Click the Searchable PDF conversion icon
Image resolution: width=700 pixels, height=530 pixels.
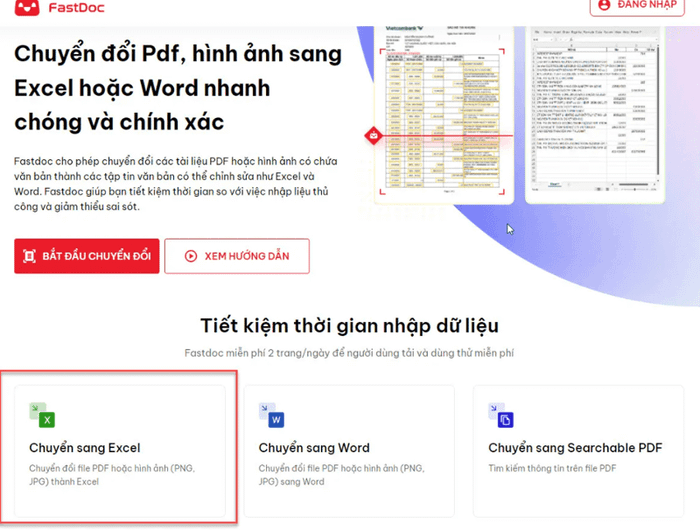click(501, 415)
